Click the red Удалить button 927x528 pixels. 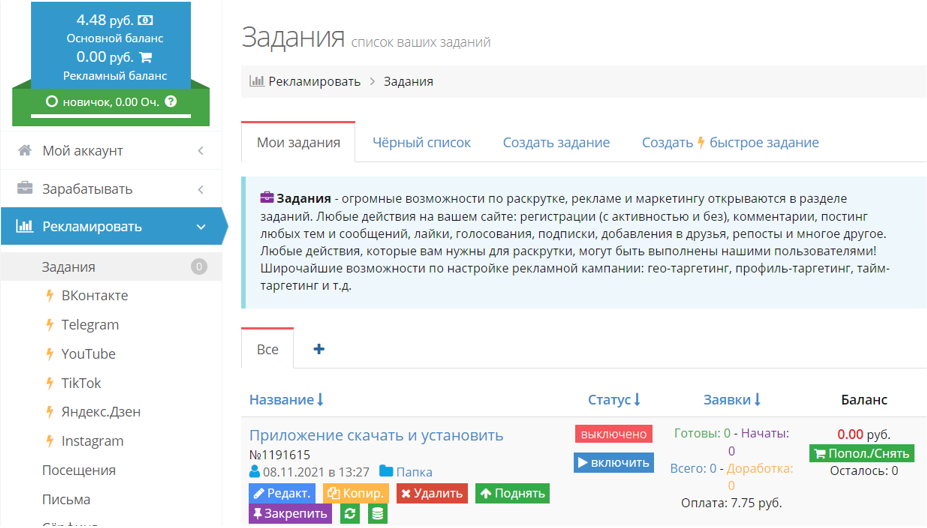click(x=432, y=493)
